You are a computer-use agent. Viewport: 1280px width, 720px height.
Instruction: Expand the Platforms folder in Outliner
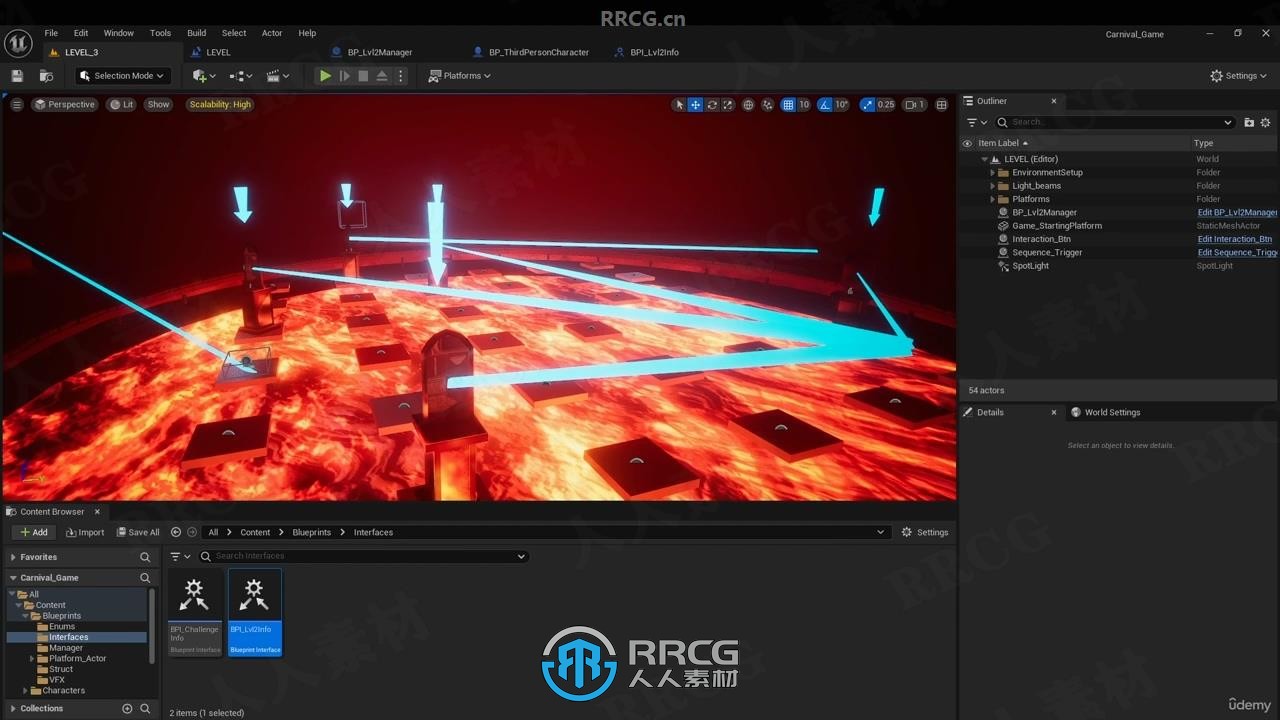[x=993, y=199]
